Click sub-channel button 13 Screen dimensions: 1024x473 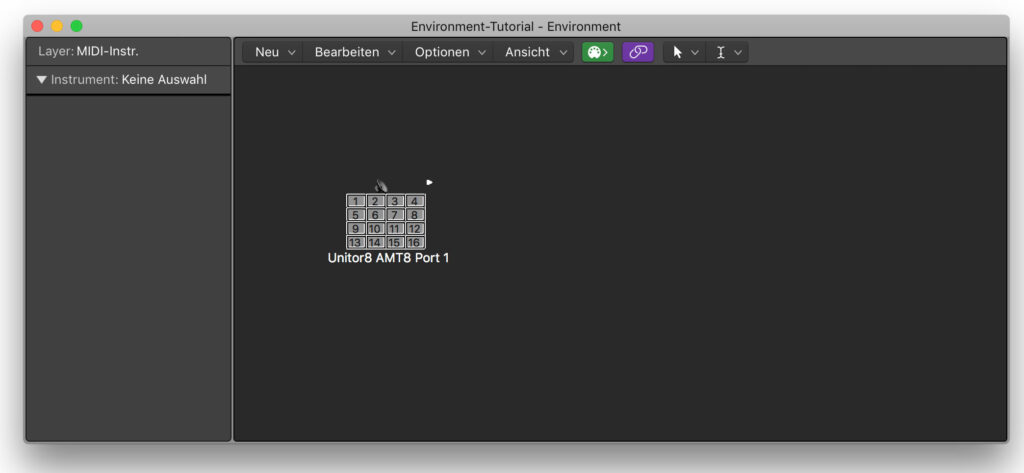[x=355, y=242]
